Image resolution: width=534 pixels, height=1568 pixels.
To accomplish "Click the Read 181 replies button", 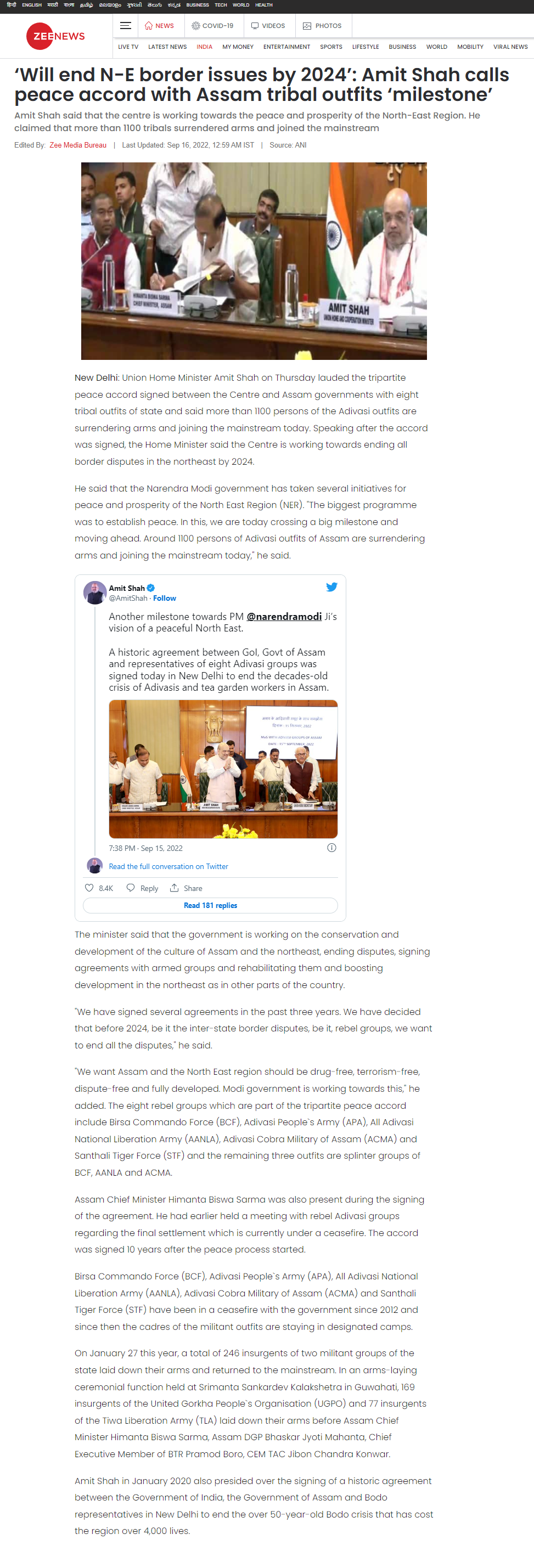I will 210,905.
